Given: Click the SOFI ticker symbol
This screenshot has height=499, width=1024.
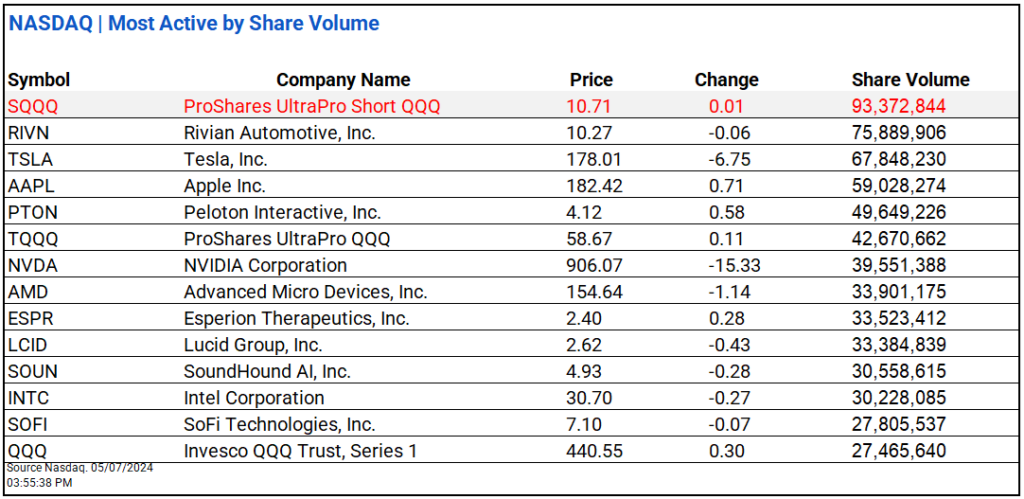Looking at the screenshot, I should [26, 425].
